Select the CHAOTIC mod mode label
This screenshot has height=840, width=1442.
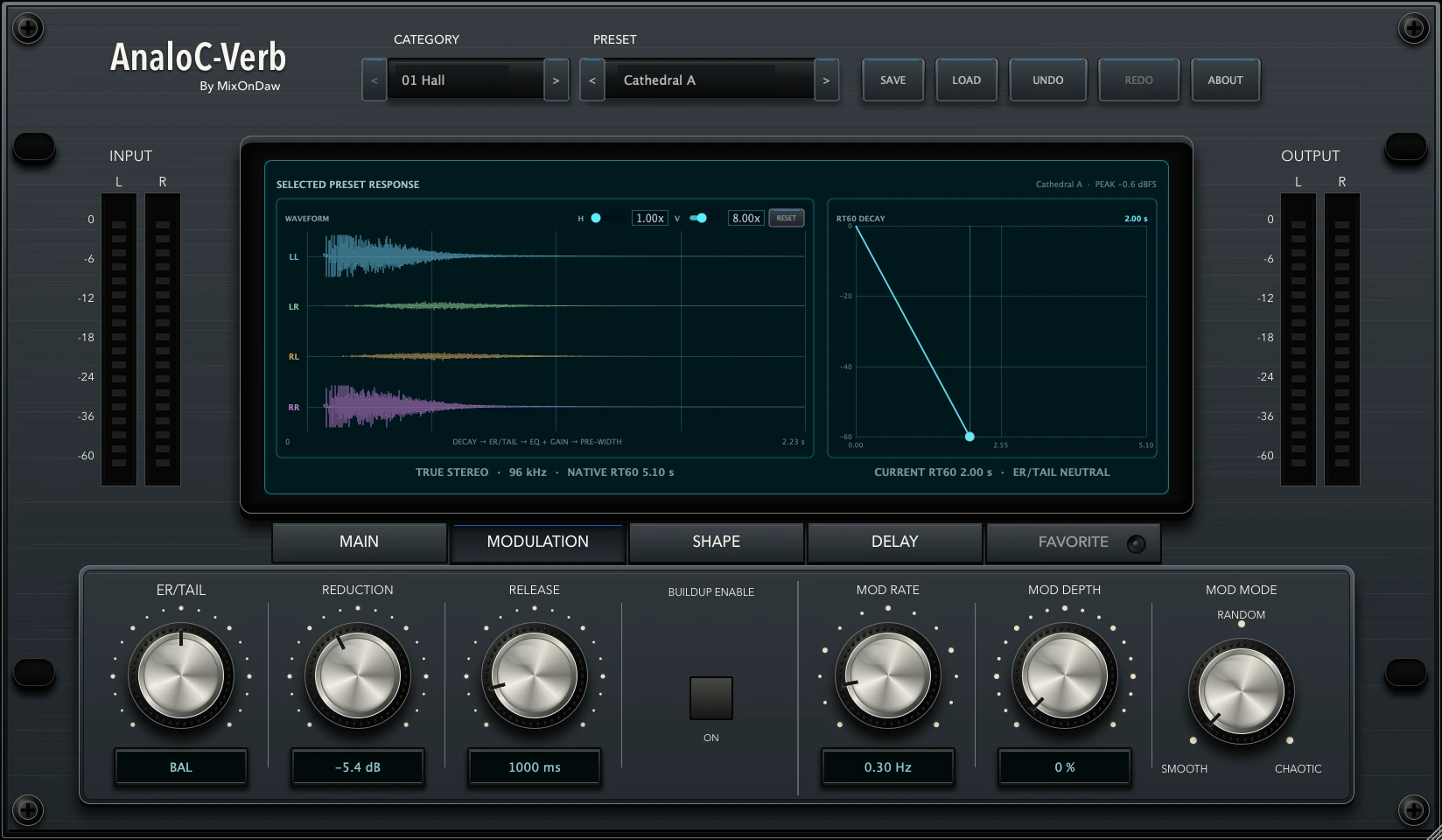1298,769
